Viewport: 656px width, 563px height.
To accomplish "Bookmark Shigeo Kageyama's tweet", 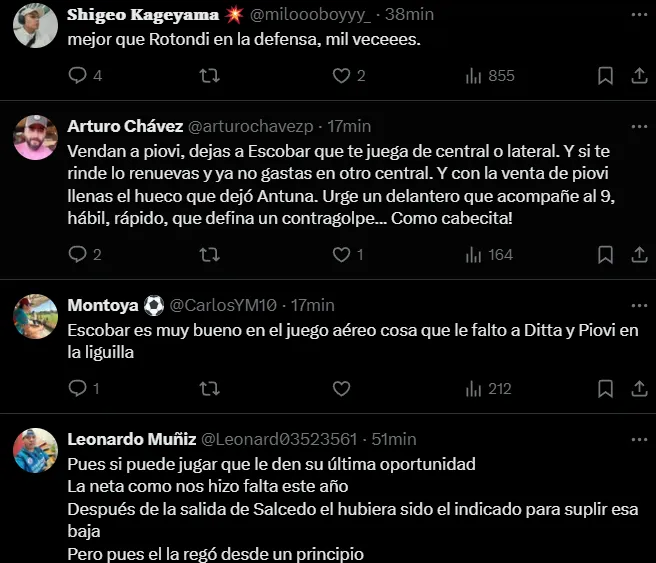I will [605, 76].
